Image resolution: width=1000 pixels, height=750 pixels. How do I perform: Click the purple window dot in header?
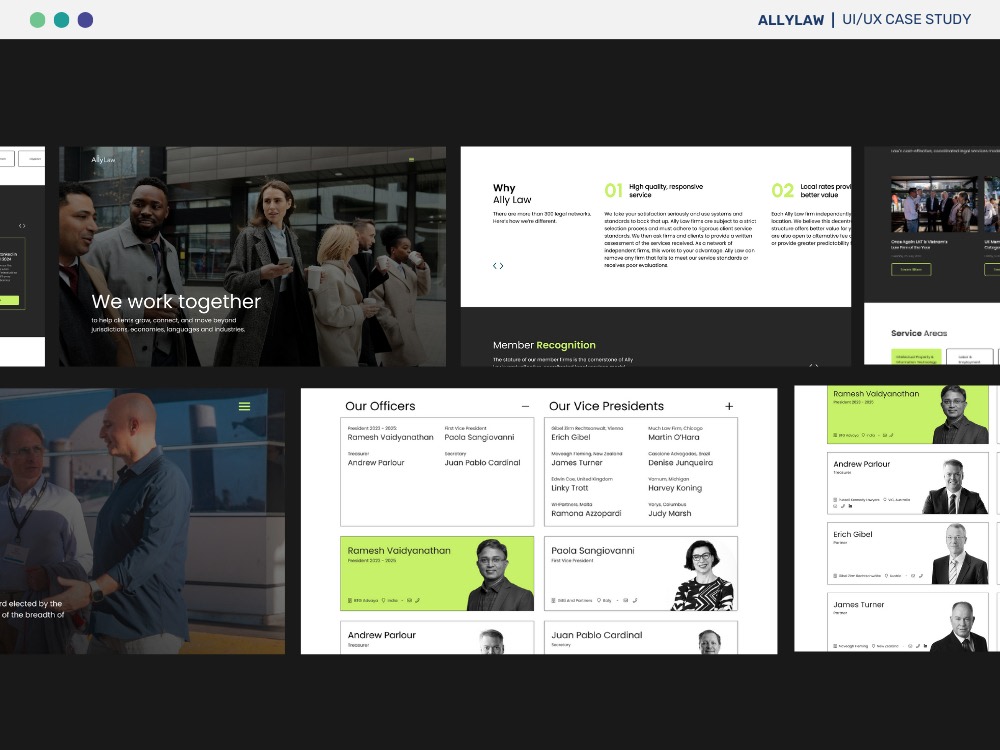[85, 20]
